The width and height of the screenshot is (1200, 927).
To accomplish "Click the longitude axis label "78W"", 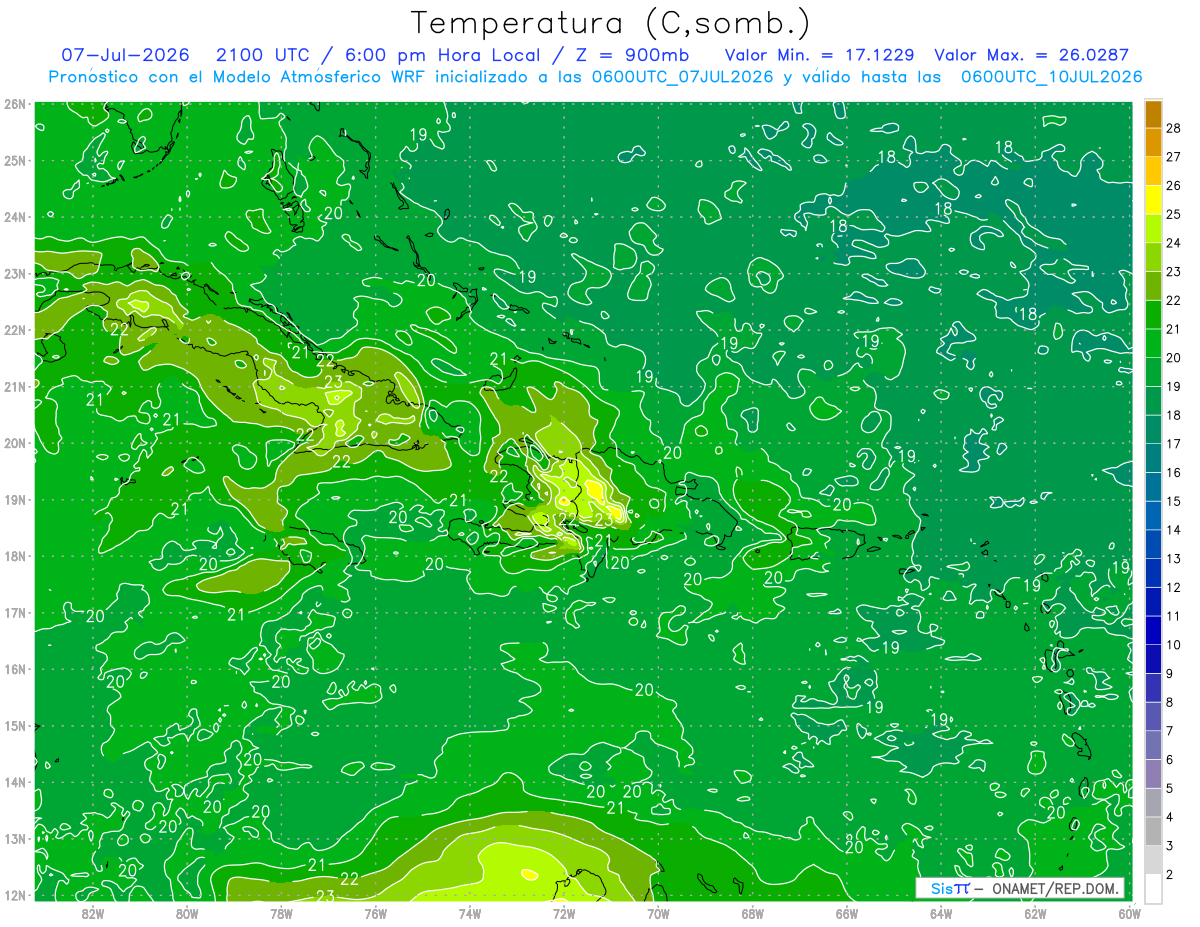I will (x=281, y=913).
